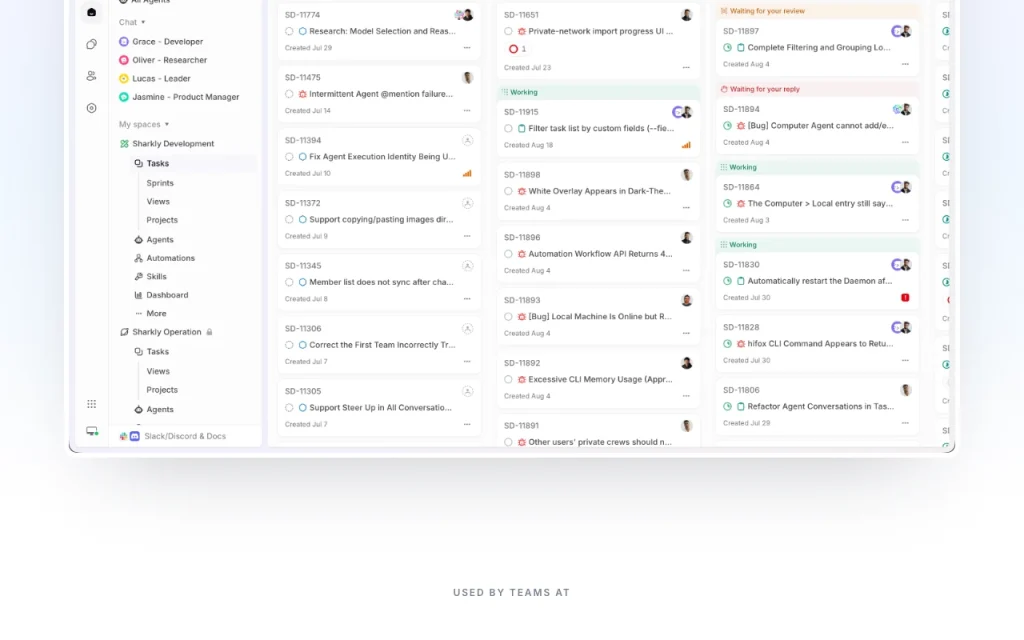Open Tasks under Sharkly Operation
Viewport: 1024px width, 640px height.
(x=157, y=351)
